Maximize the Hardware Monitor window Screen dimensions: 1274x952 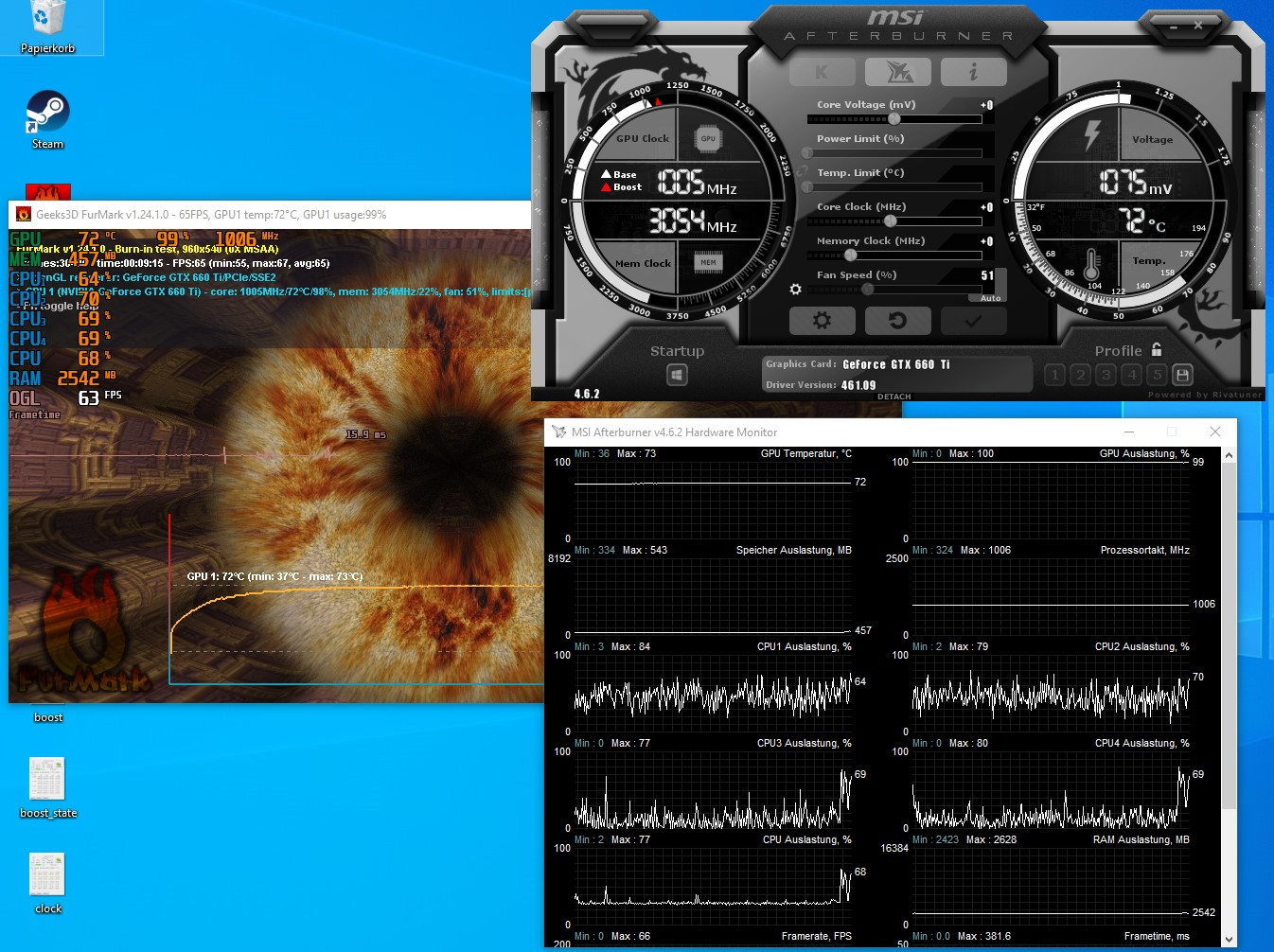tap(1172, 432)
